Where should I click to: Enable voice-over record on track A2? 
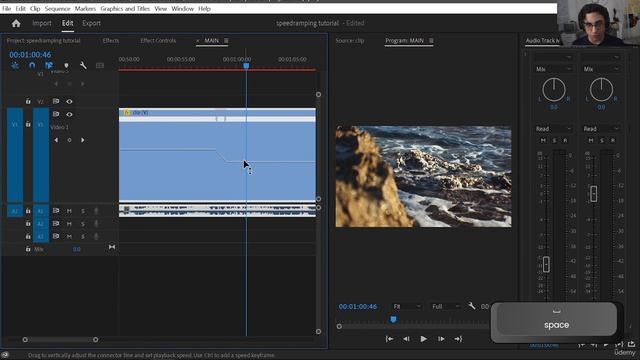96,224
